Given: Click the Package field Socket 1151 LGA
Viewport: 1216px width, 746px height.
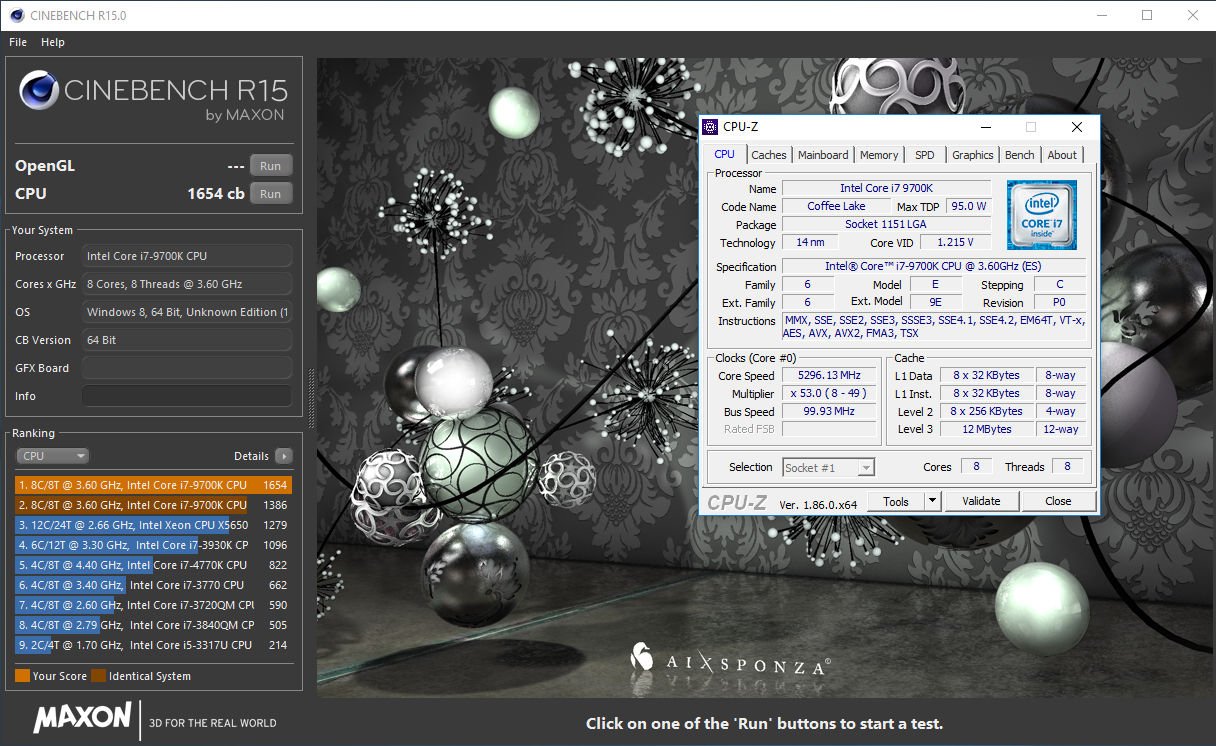Looking at the screenshot, I should click(x=886, y=224).
